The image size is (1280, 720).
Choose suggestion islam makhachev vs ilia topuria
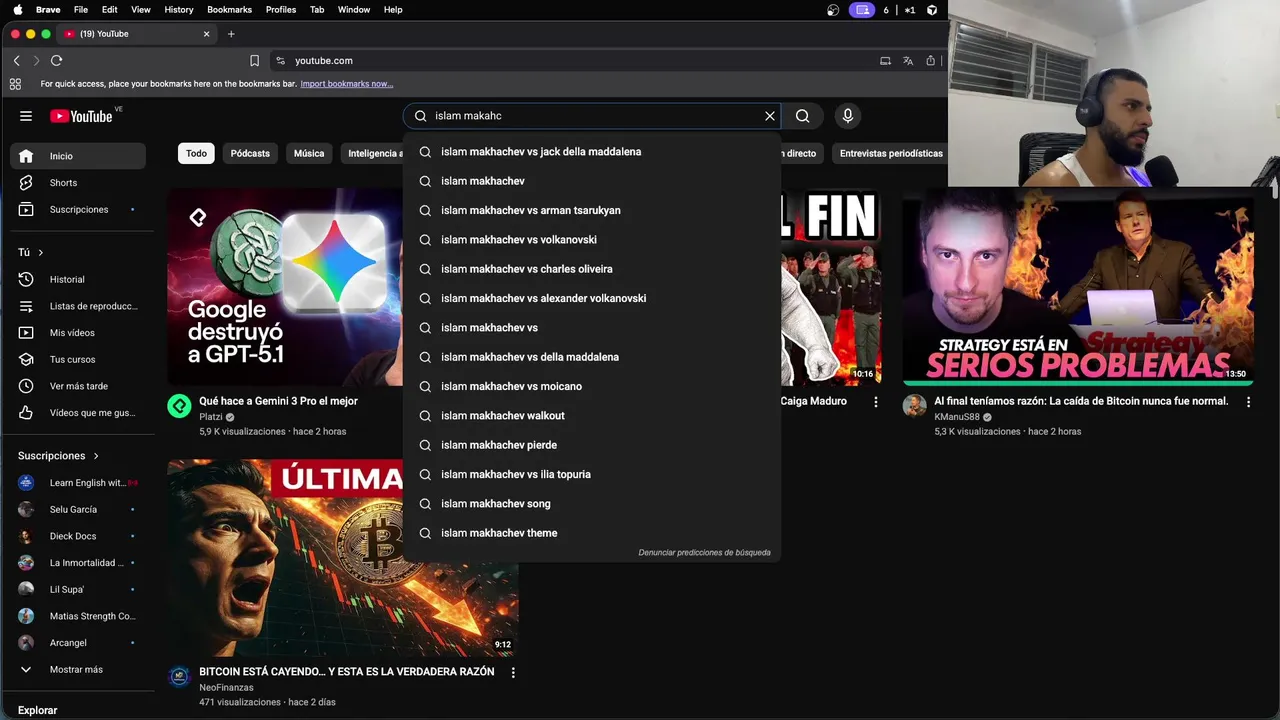click(592, 475)
